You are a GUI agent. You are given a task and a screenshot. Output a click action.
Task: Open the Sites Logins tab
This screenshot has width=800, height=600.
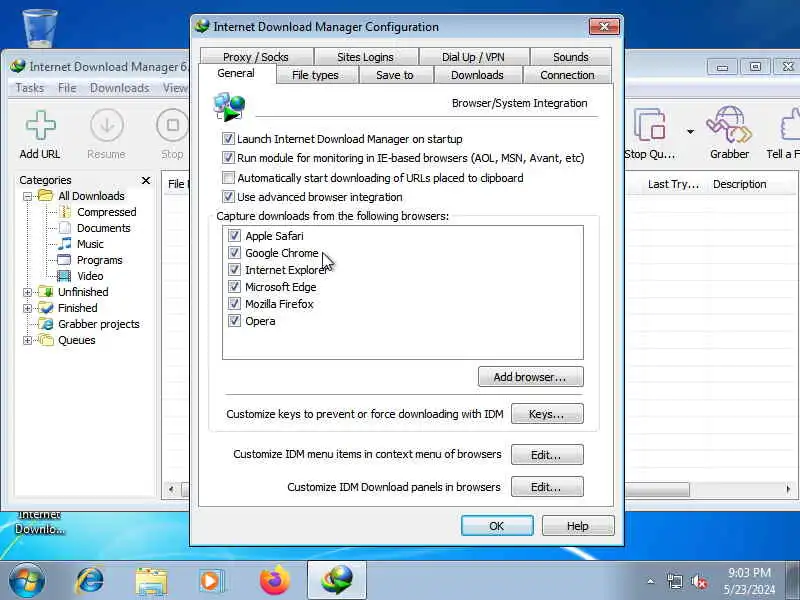(x=365, y=57)
